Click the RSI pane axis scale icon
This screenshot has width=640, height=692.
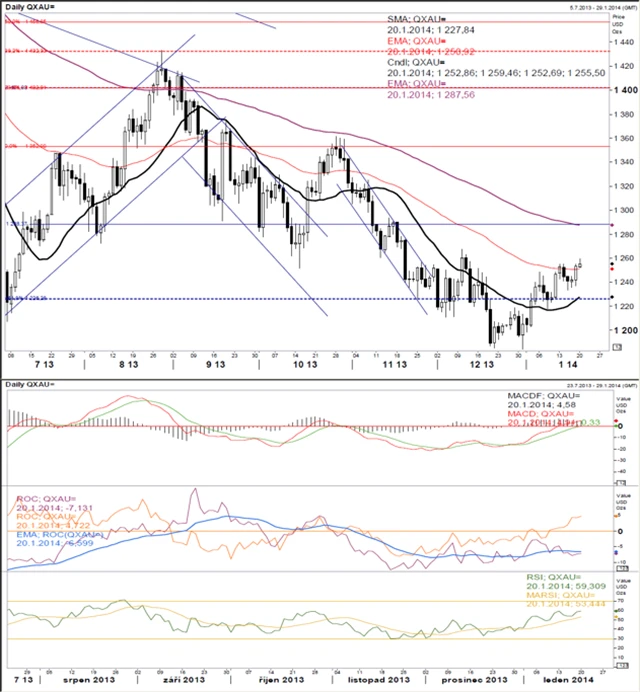[x=622, y=665]
